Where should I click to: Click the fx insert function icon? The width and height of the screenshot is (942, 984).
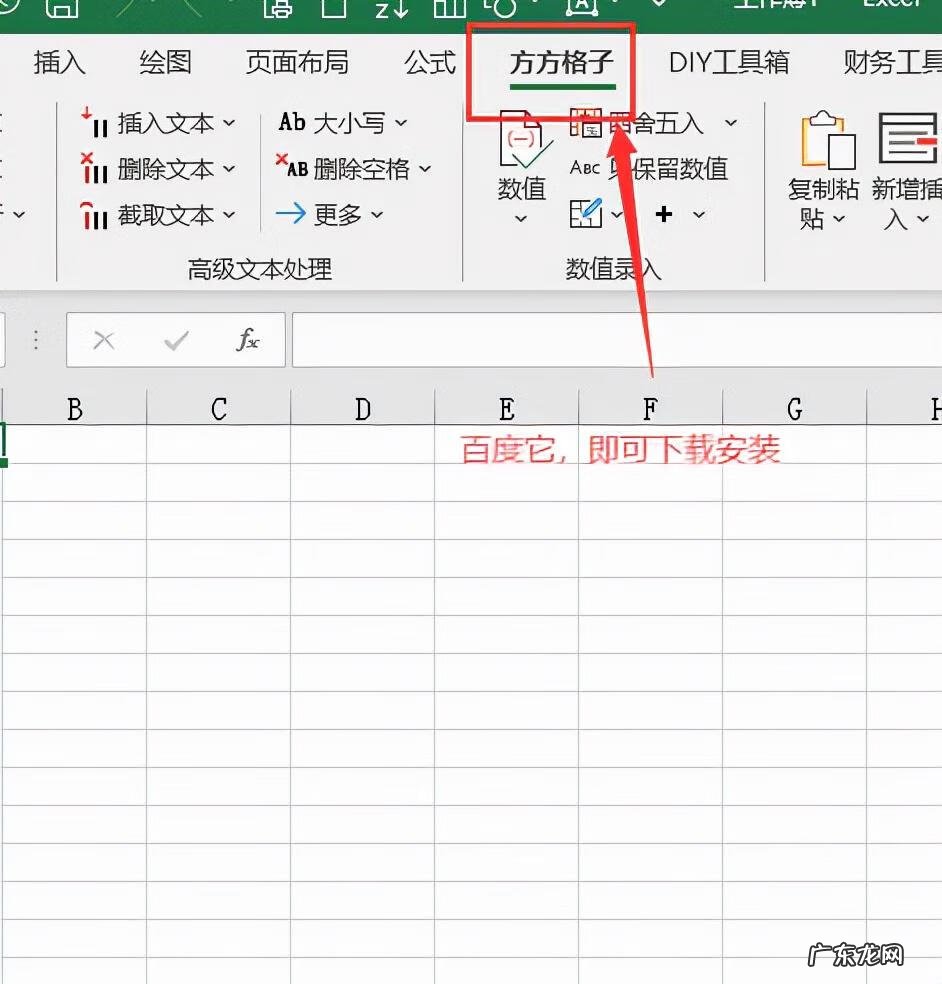[248, 340]
